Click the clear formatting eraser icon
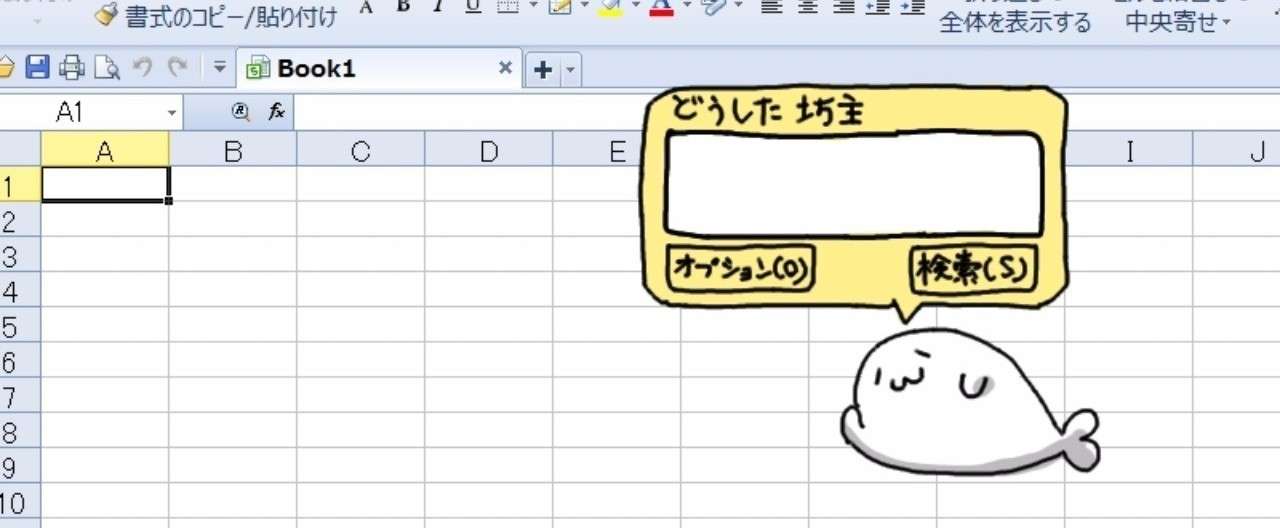1280x528 pixels. (714, 7)
